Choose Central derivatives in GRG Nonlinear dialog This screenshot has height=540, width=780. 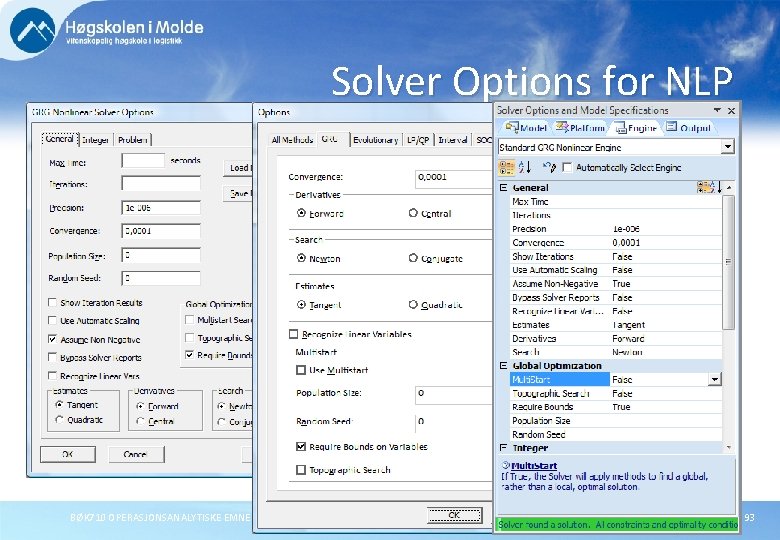pyautogui.click(x=140, y=421)
